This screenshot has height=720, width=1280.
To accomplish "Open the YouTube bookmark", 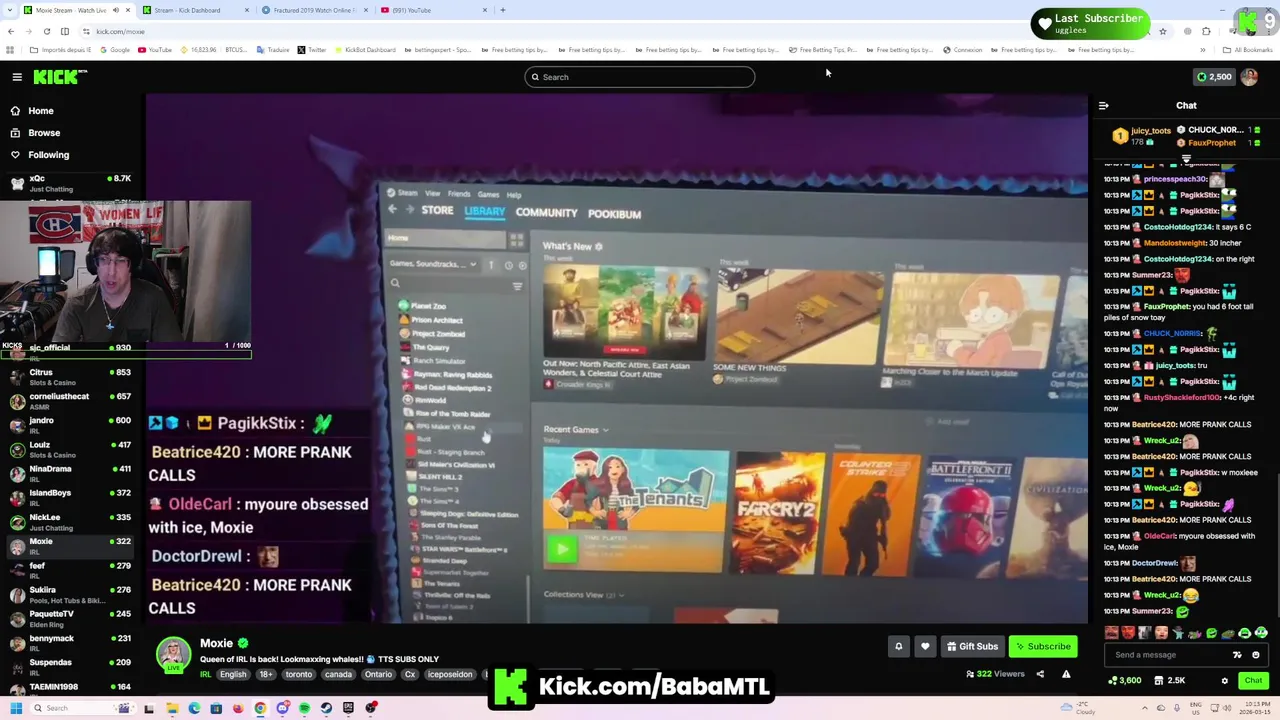I will (x=154, y=50).
